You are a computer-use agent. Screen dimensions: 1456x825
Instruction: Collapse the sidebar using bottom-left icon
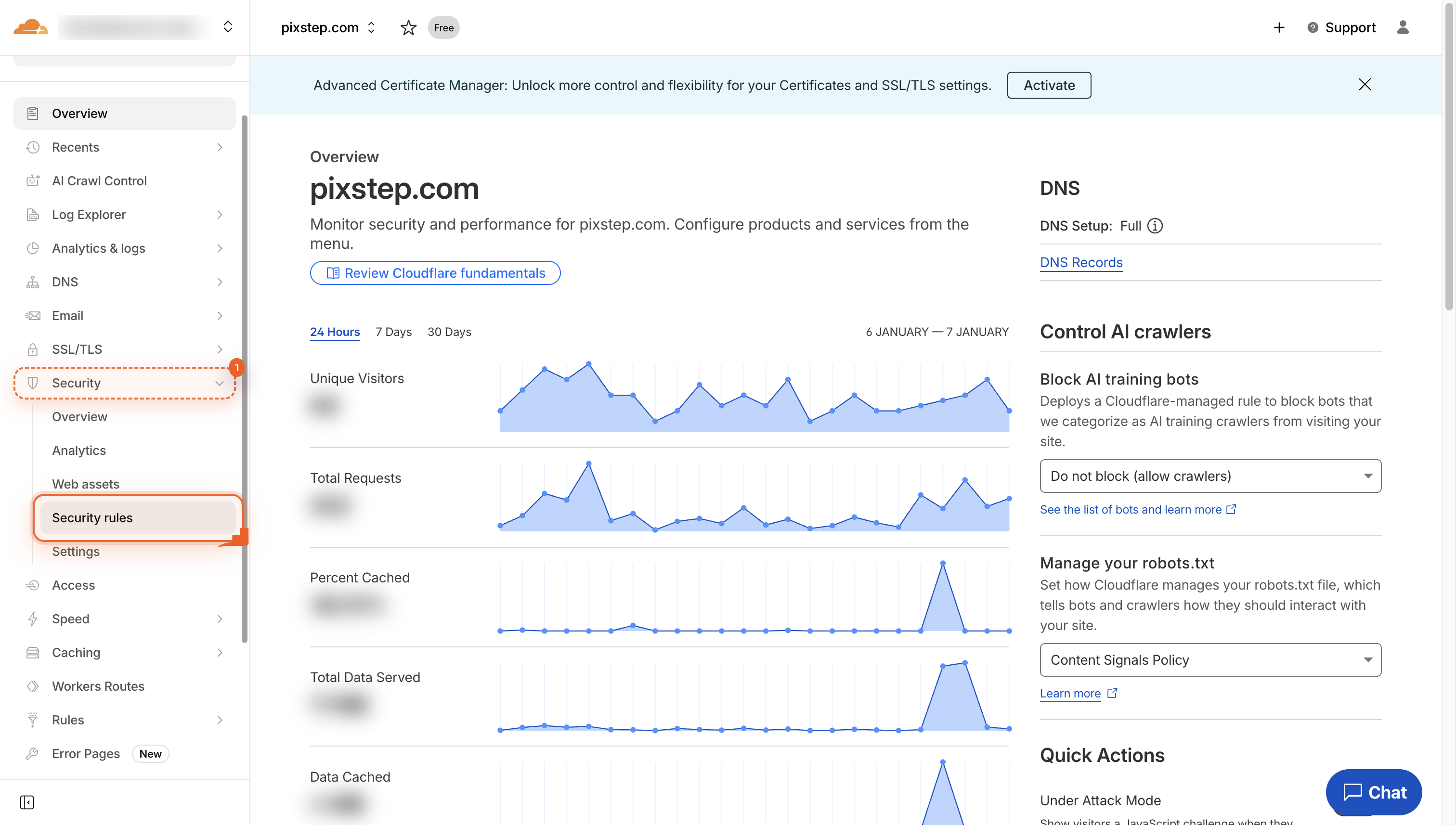26,802
